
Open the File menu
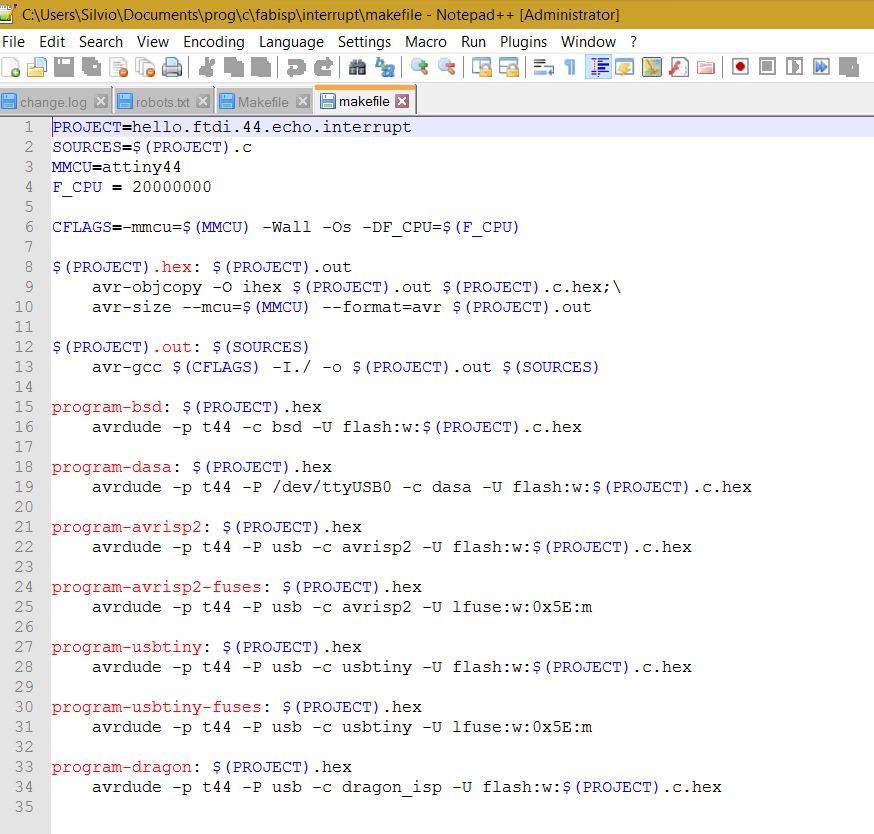(x=13, y=42)
